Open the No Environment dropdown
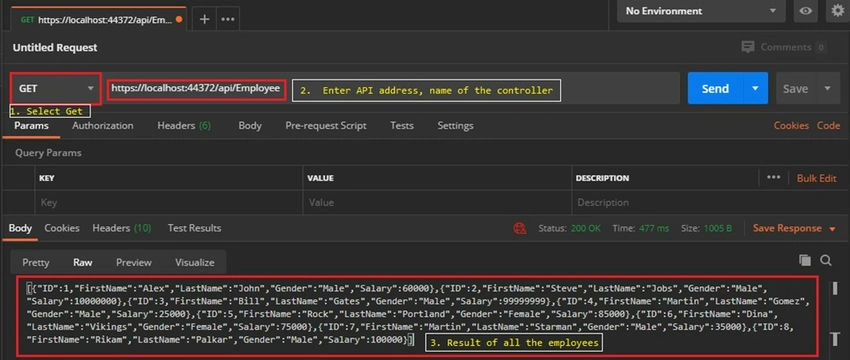The height and width of the screenshot is (360, 850). pos(701,11)
